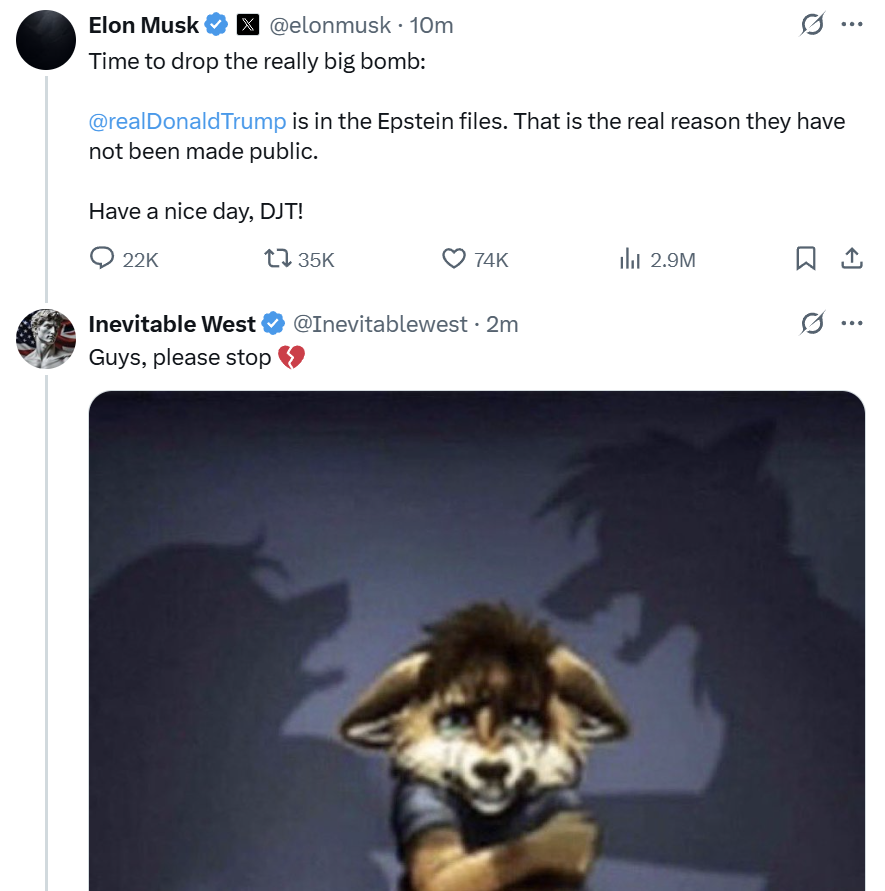Open Inevitable West's profile avatar
Screen dimensions: 885x891
(45, 339)
